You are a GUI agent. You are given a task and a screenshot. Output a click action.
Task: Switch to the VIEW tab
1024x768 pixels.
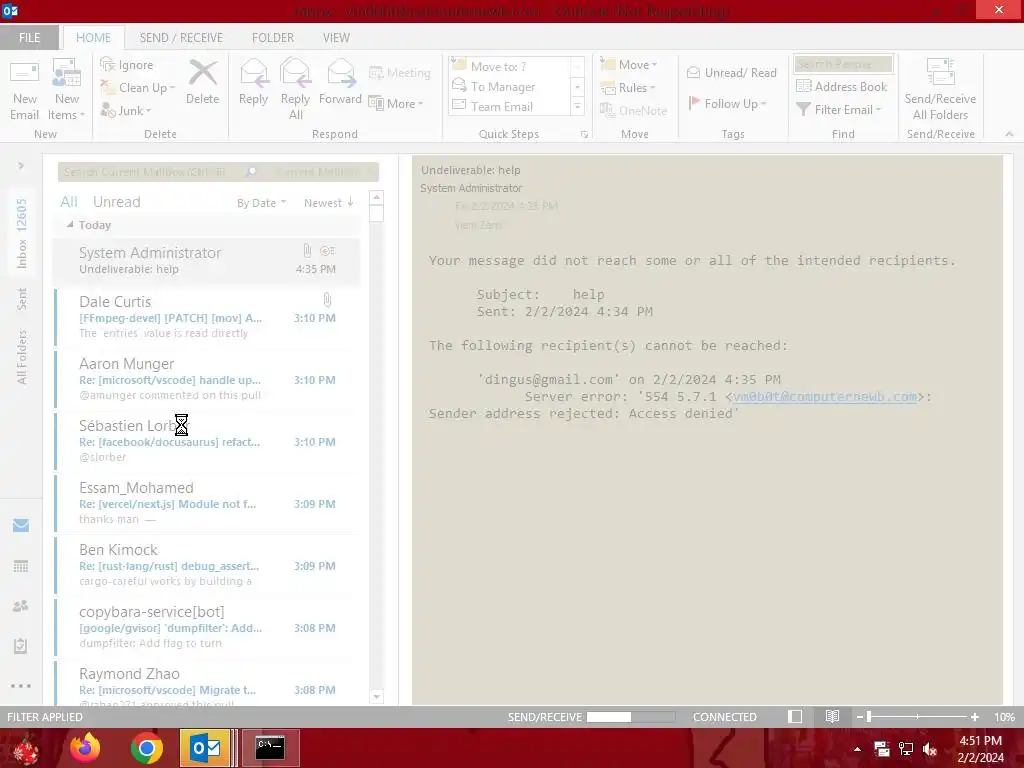click(336, 38)
